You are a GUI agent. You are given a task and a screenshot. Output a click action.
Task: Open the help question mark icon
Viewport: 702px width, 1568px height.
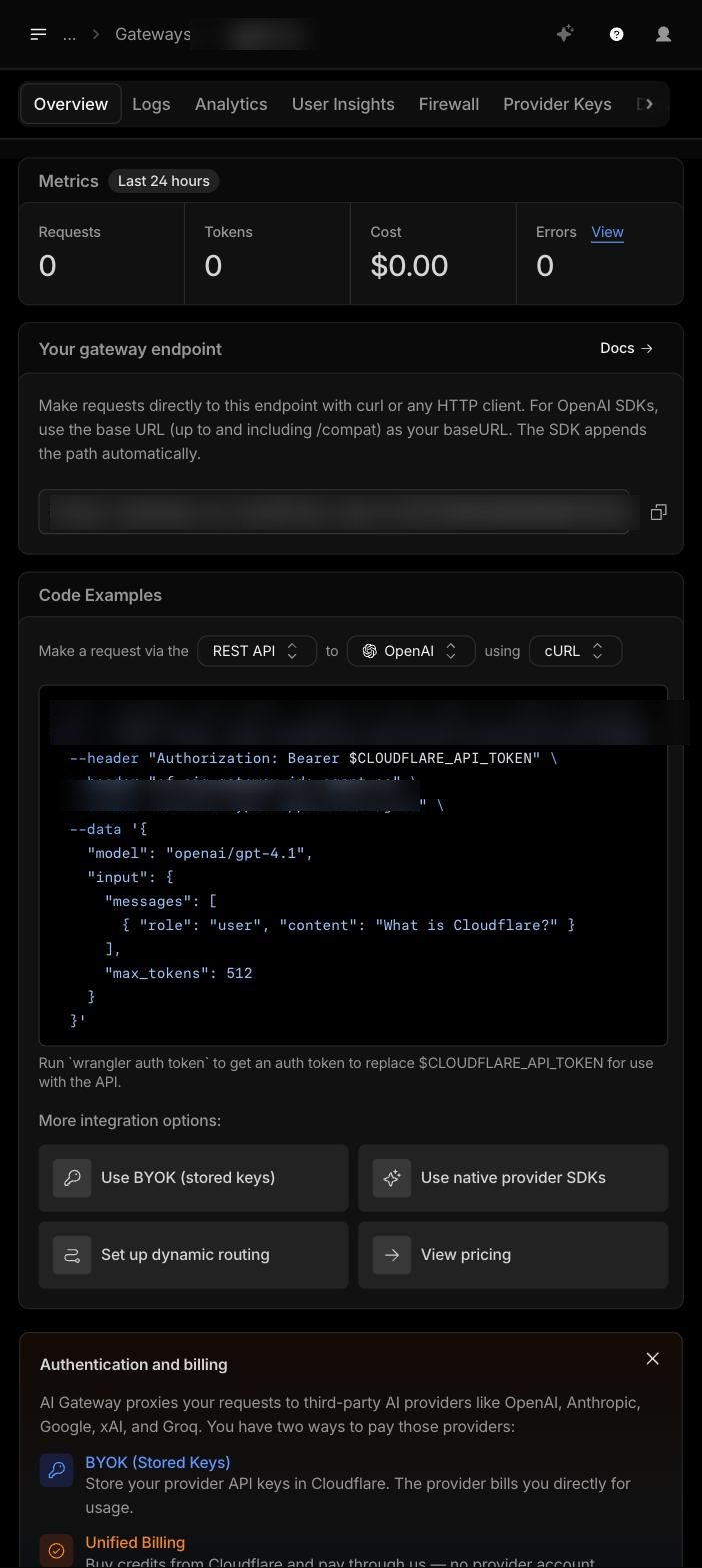pos(617,34)
